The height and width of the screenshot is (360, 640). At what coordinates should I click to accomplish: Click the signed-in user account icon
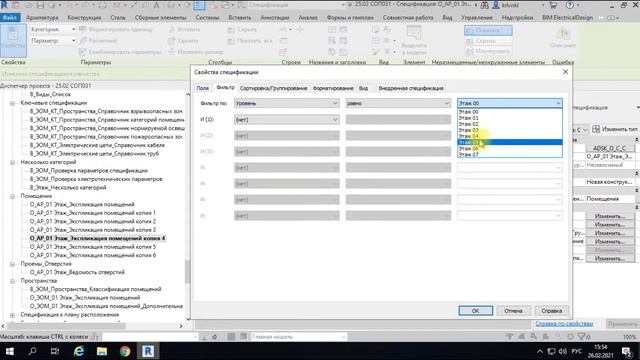pos(496,5)
